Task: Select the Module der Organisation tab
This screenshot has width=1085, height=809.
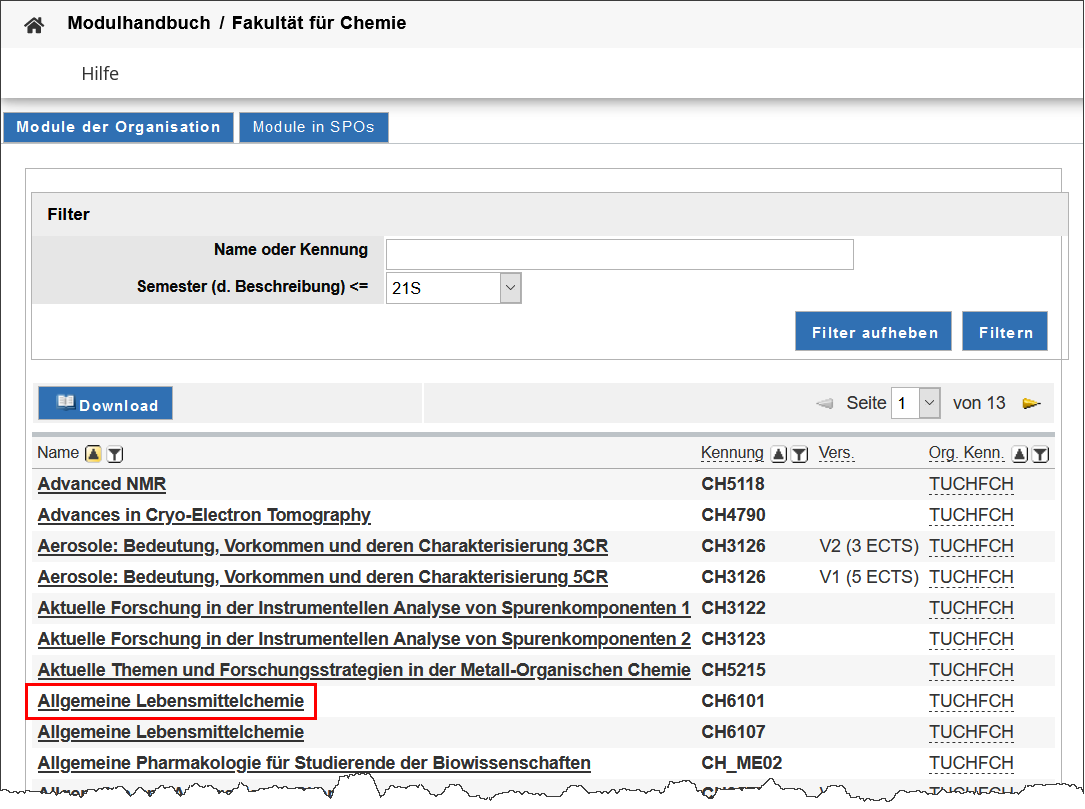Action: 118,128
